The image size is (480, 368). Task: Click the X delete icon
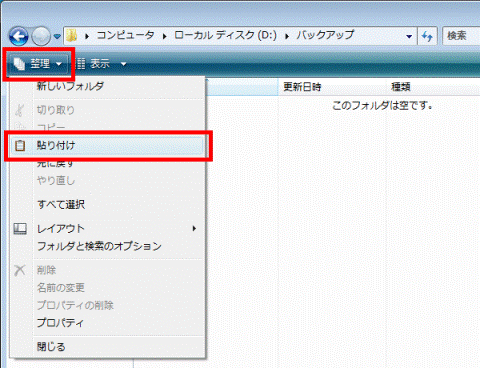tap(20, 270)
